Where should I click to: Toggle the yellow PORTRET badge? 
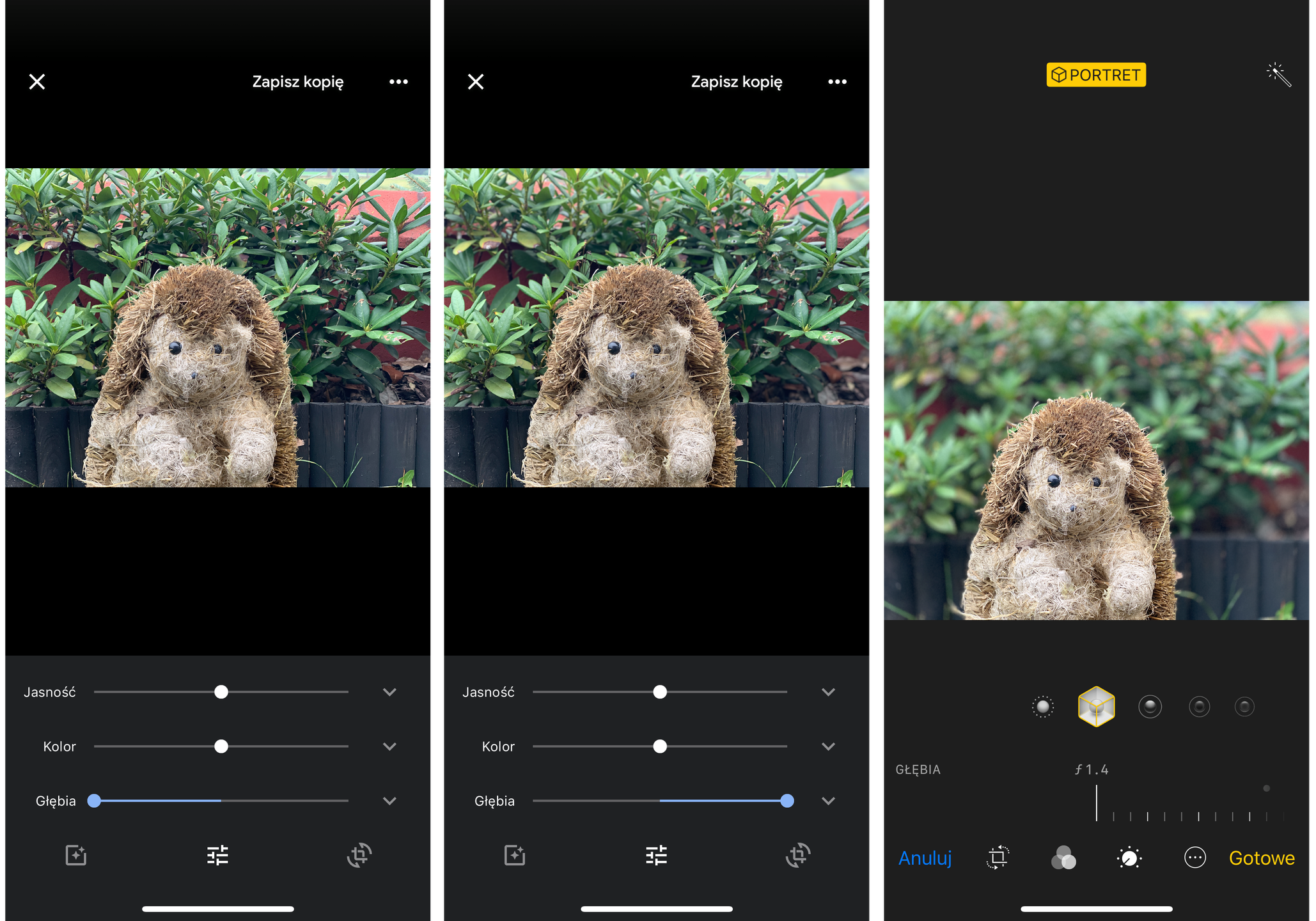pyautogui.click(x=1096, y=75)
